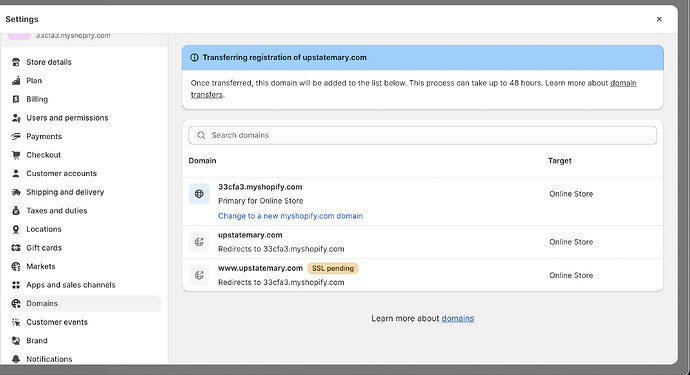This screenshot has width=690, height=375.
Task: Click the Brand icon in sidebar
Action: click(16, 341)
